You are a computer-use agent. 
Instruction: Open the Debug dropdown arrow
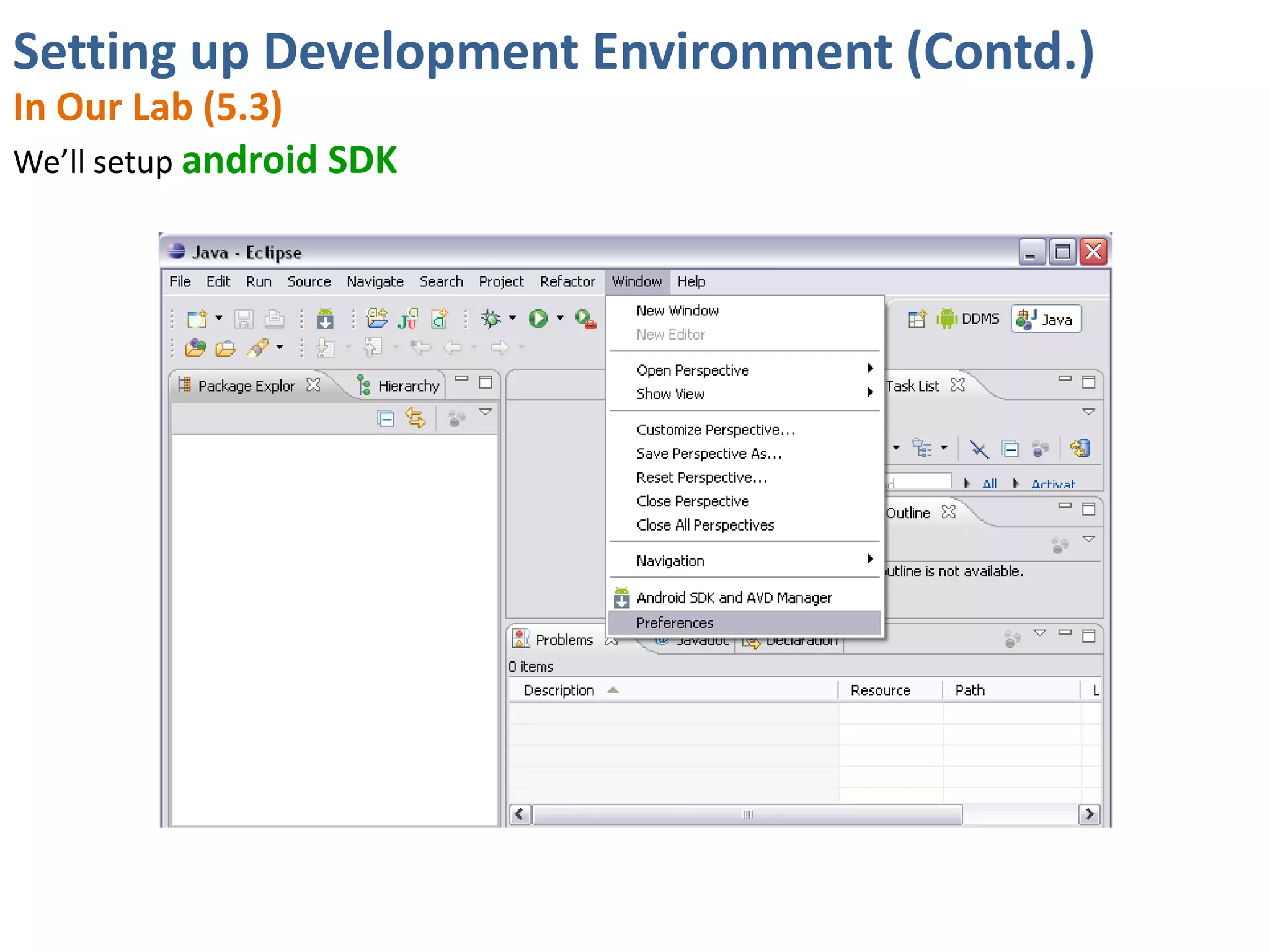(512, 318)
